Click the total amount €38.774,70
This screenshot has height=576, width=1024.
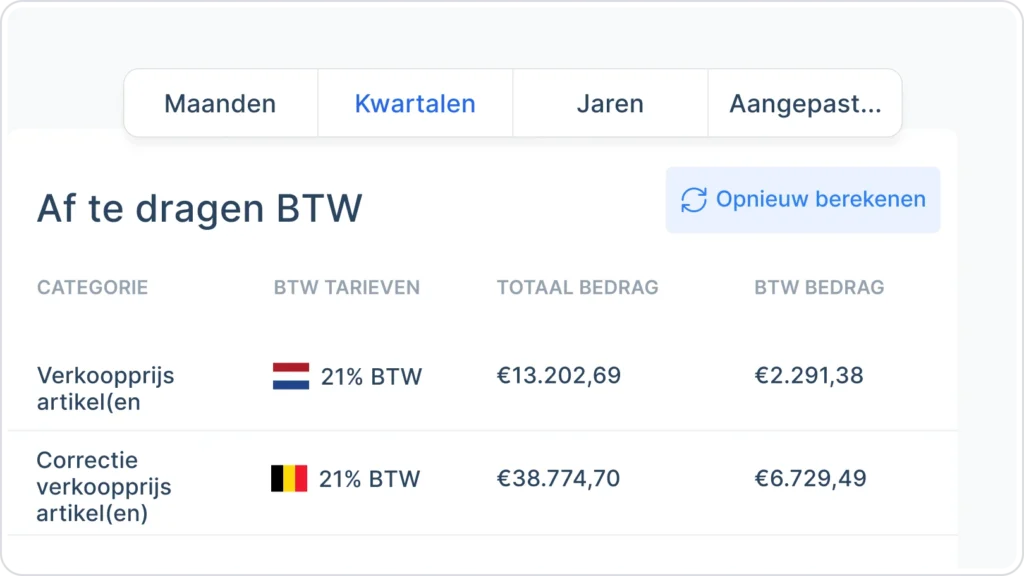558,478
